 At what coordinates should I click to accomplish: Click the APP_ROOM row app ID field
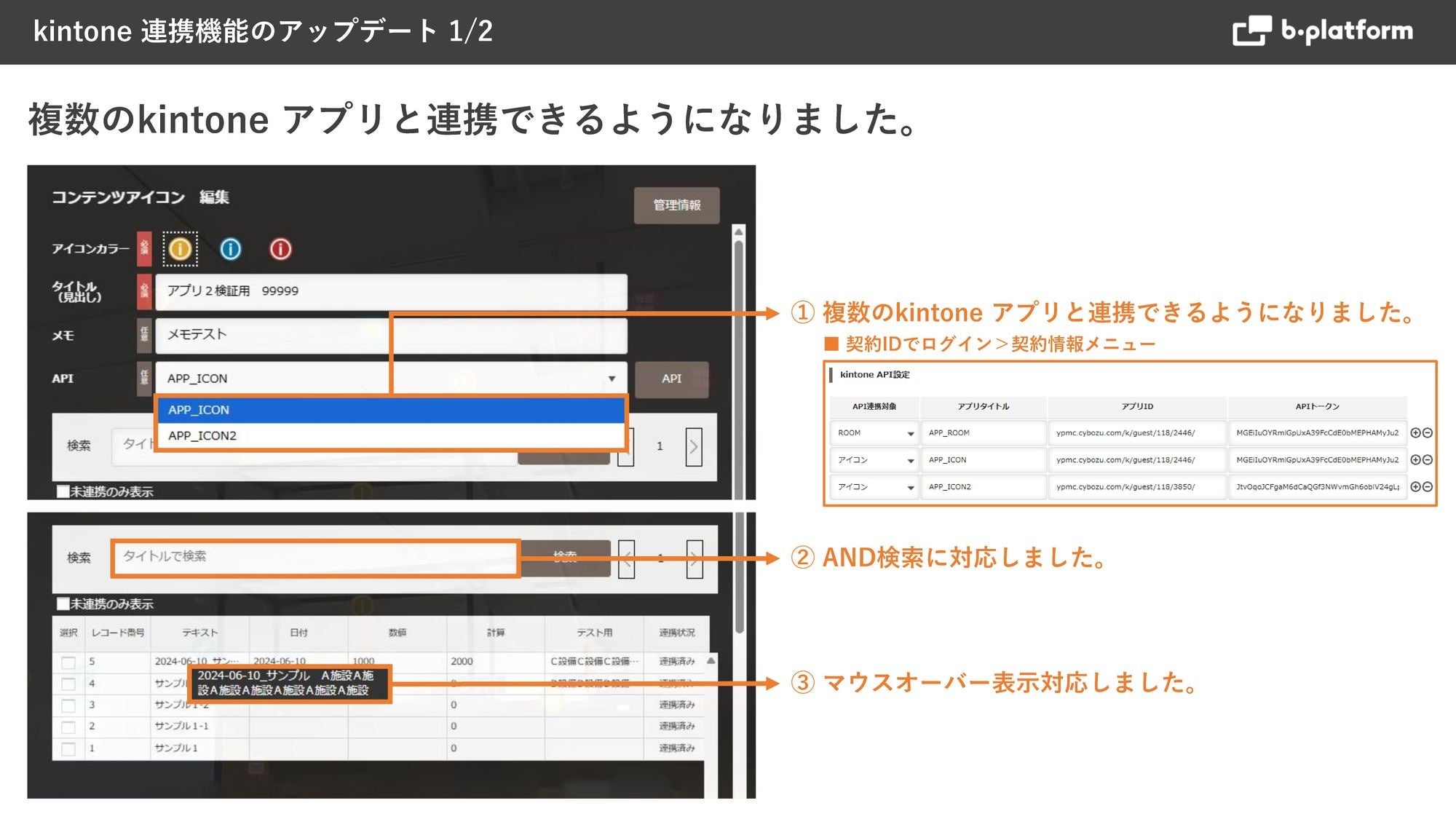[1137, 432]
